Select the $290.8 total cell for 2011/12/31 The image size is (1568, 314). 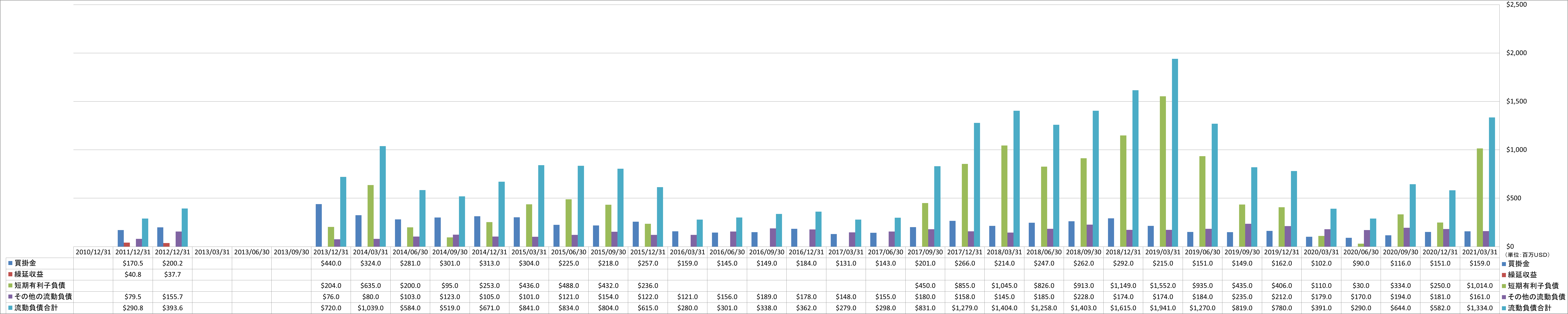pos(133,308)
